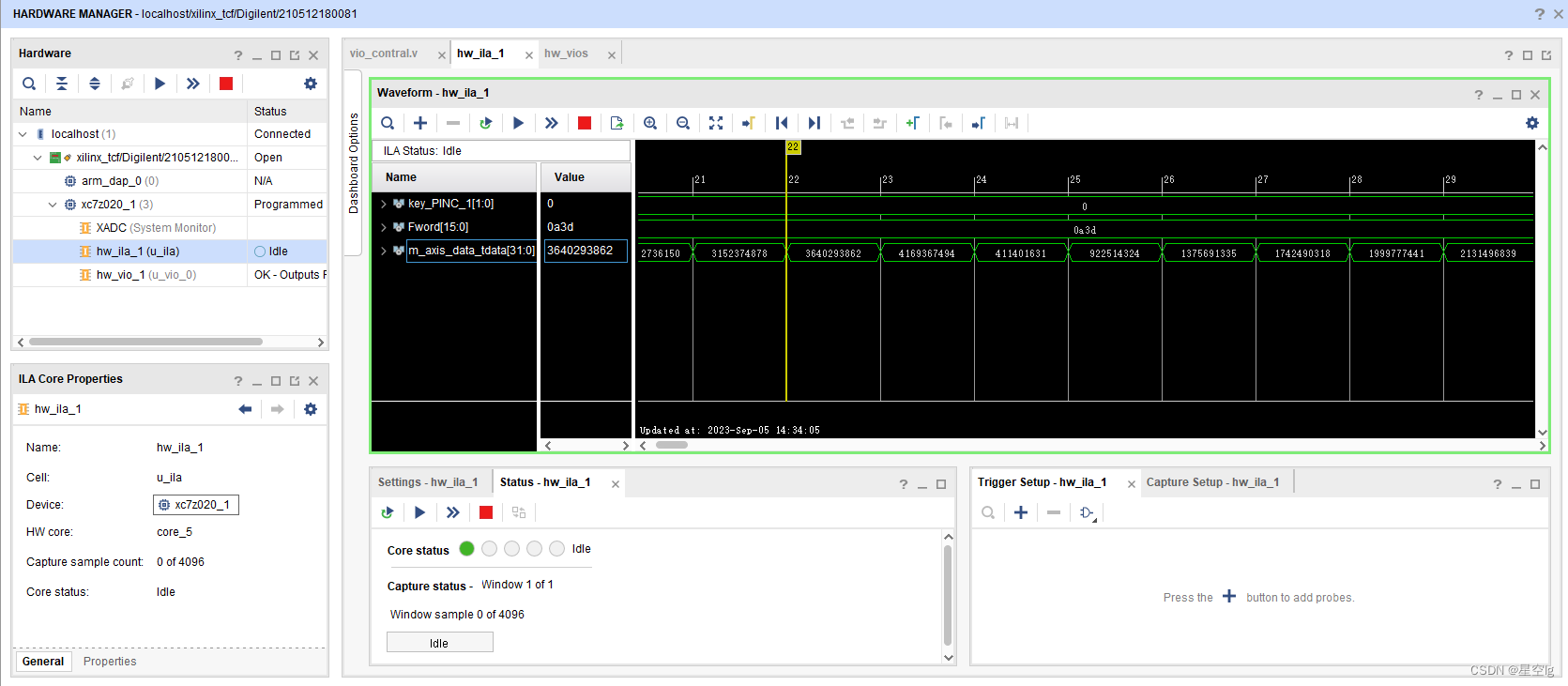Search in the Hardware panel

click(29, 84)
